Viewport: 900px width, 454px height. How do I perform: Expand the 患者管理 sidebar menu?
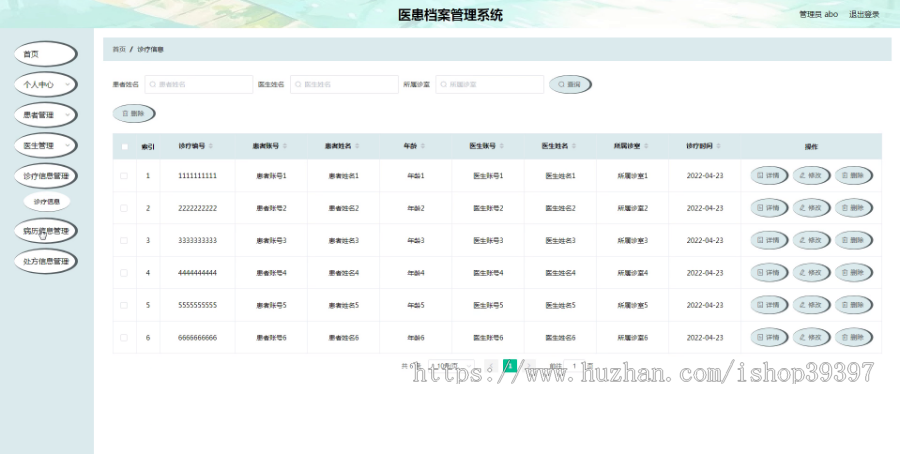pos(45,115)
